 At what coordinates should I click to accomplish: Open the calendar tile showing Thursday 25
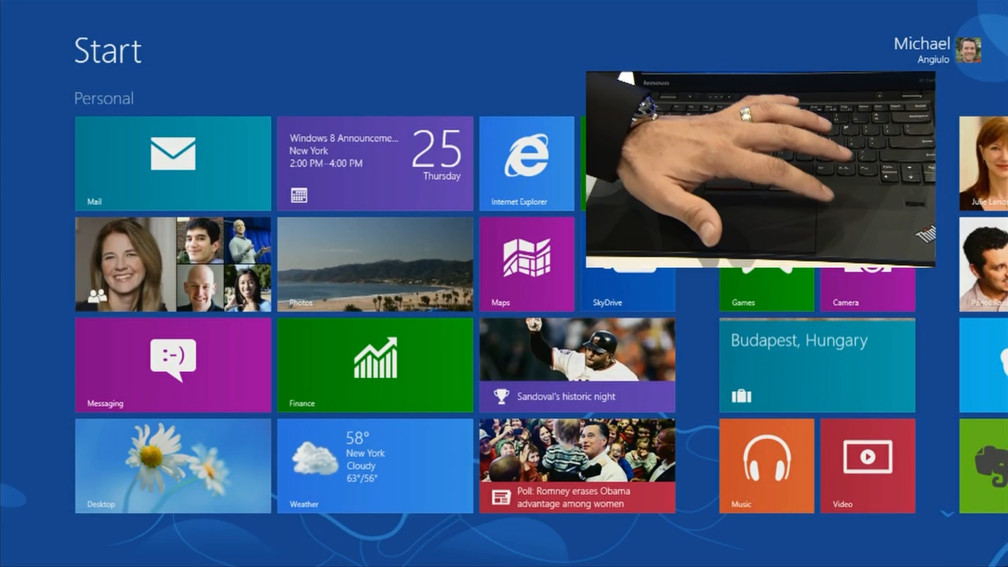click(375, 163)
